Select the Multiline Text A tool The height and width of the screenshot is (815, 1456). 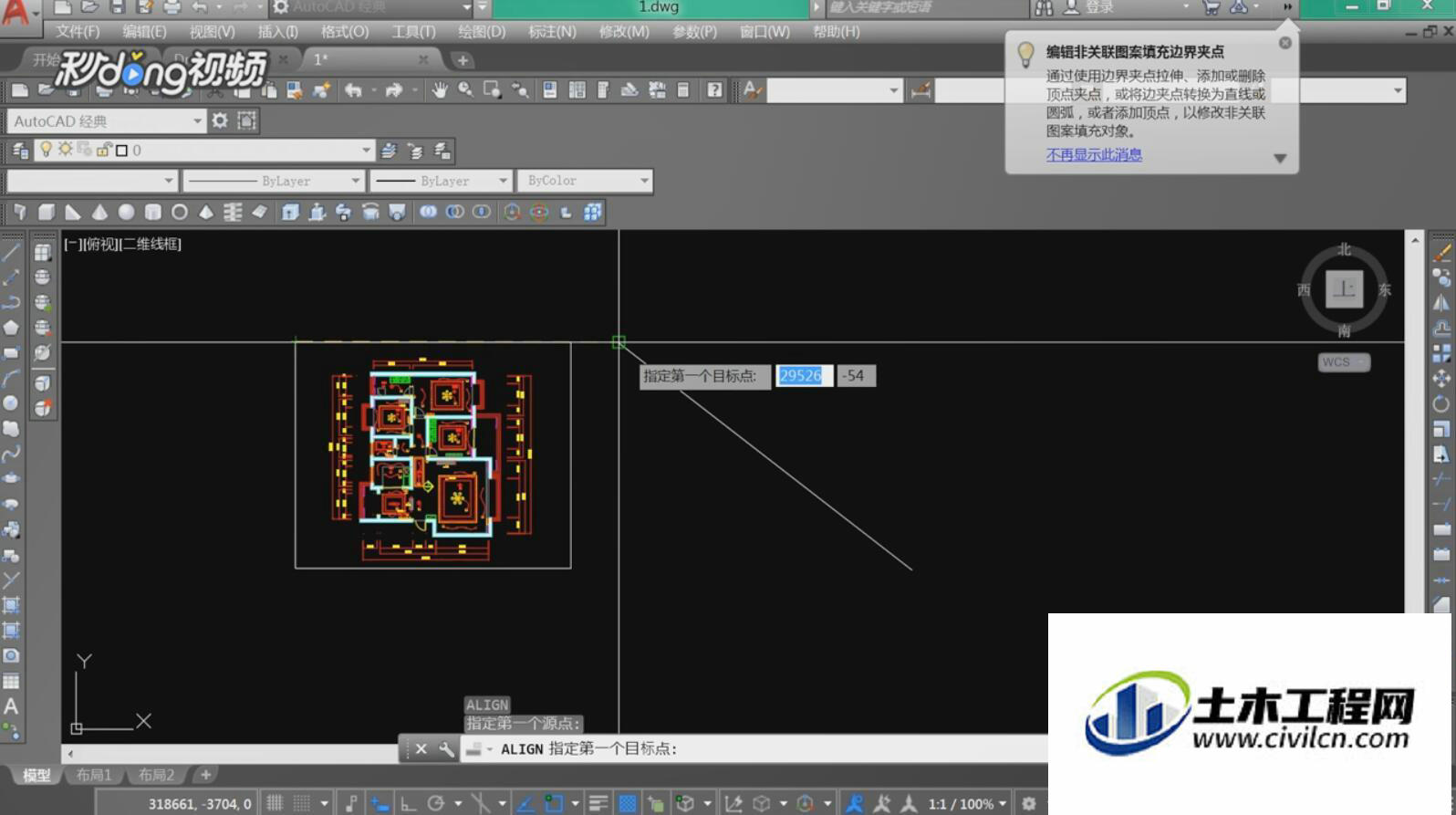tap(11, 706)
